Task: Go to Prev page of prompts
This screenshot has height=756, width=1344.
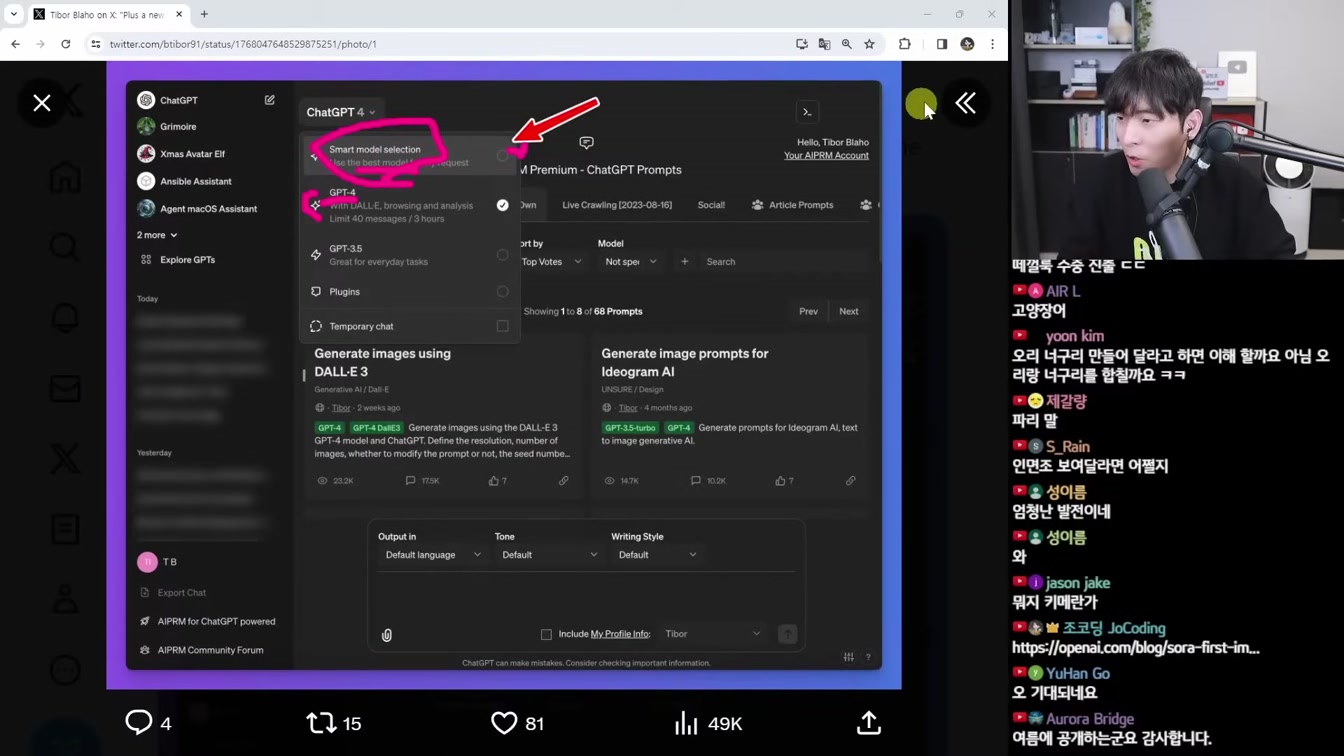Action: 808,311
